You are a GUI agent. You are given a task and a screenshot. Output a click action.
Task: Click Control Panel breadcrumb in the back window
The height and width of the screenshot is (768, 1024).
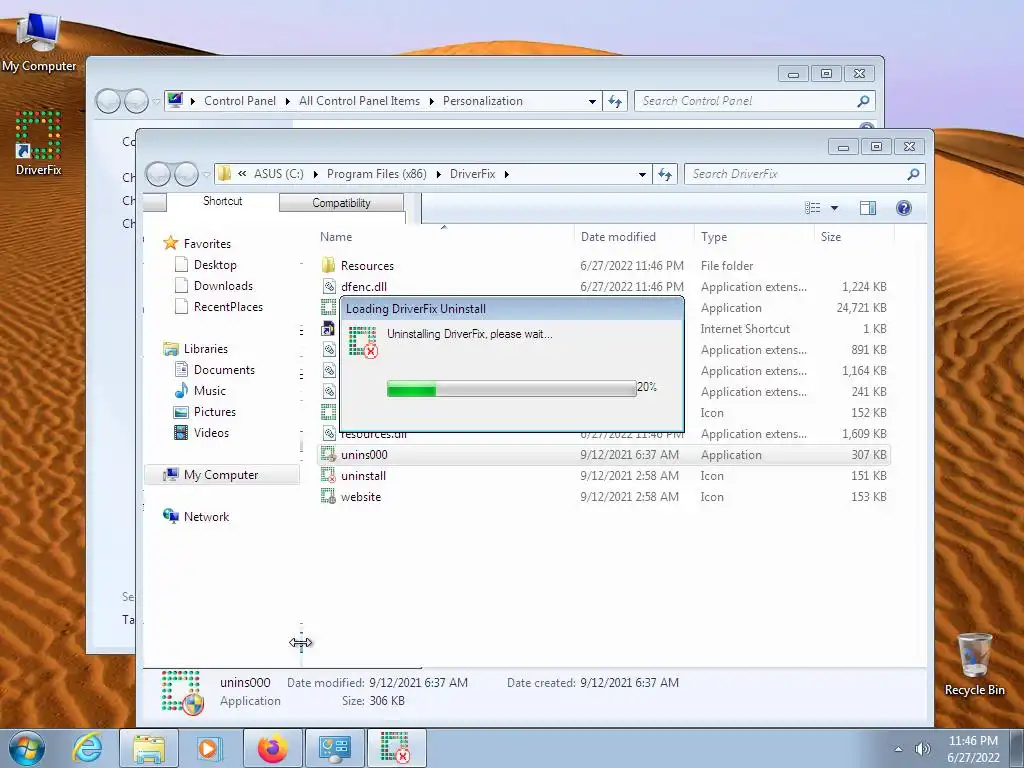(240, 101)
